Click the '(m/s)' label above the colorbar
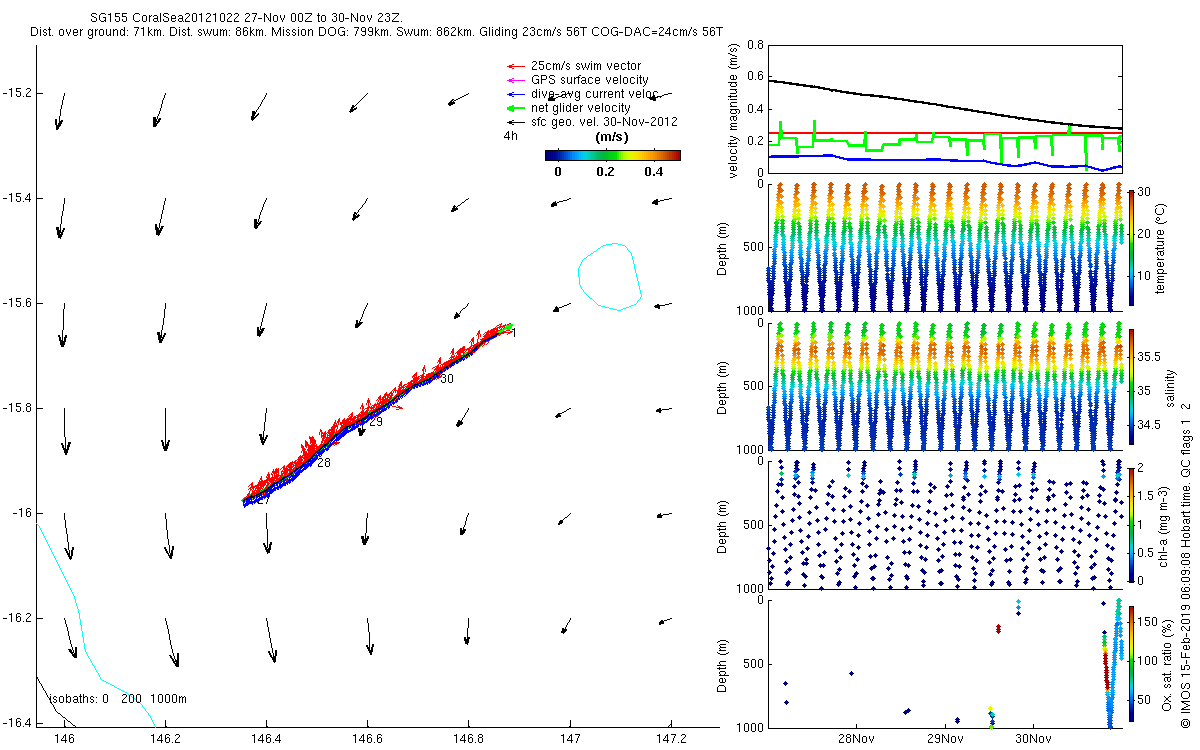The width and height of the screenshot is (1200, 750). pos(611,137)
